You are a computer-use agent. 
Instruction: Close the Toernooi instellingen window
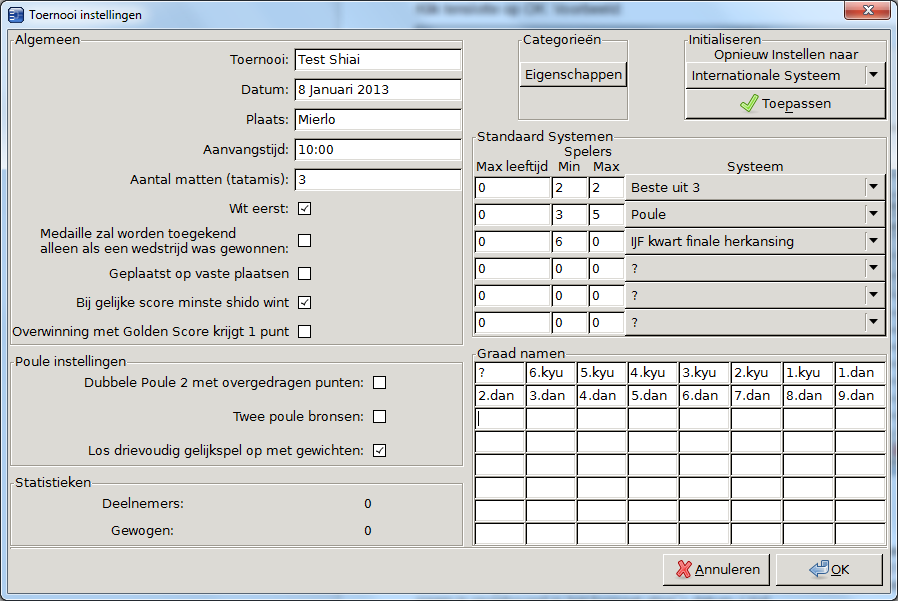(x=865, y=12)
